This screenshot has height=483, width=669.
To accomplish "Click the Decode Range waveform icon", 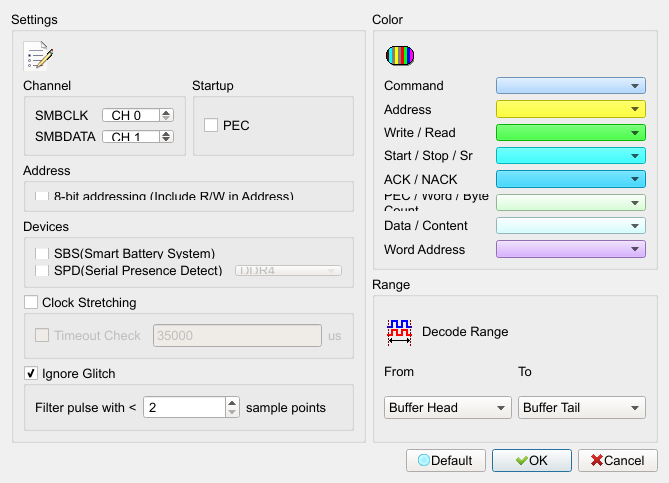I will coord(399,332).
